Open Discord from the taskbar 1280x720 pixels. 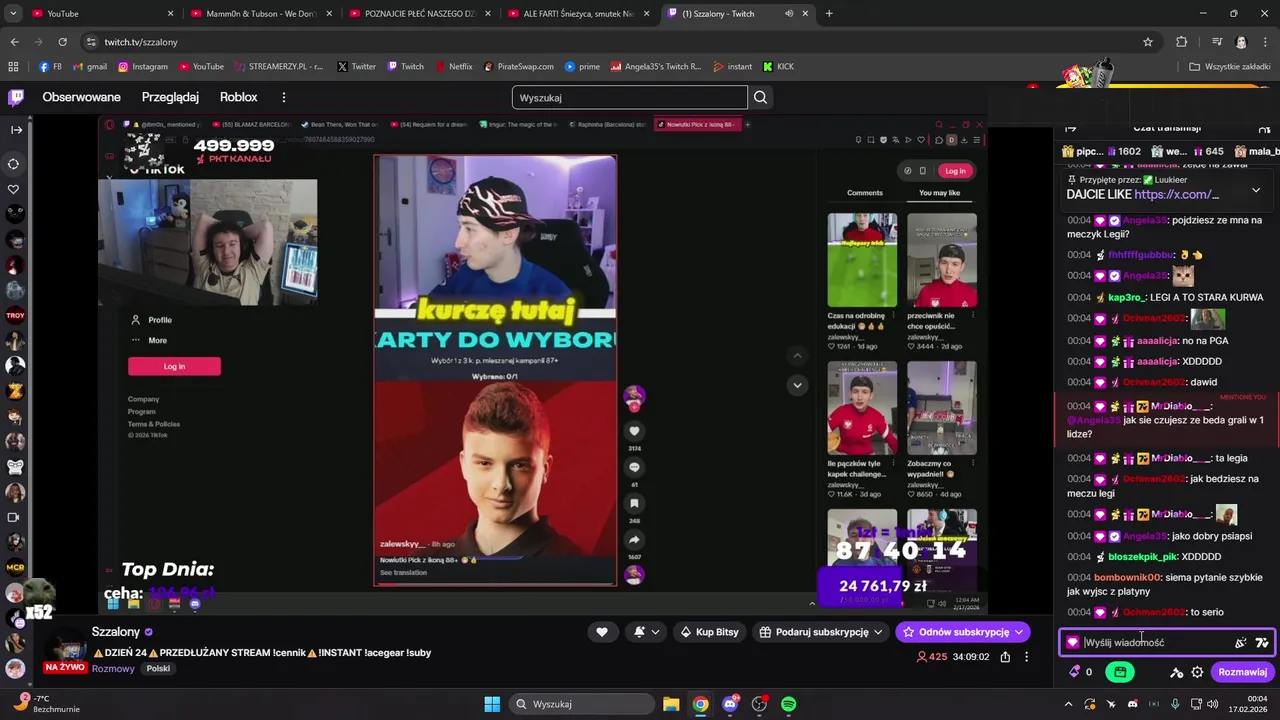pos(730,704)
